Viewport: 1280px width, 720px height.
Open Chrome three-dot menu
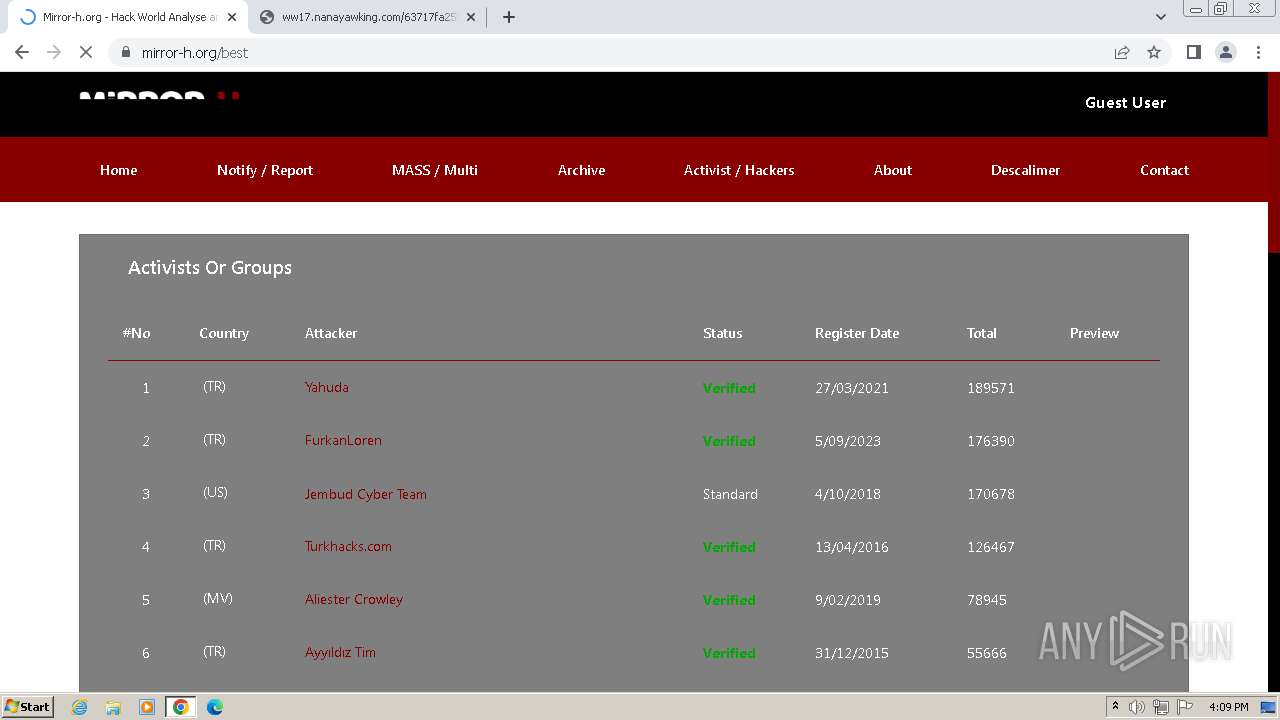(x=1258, y=52)
